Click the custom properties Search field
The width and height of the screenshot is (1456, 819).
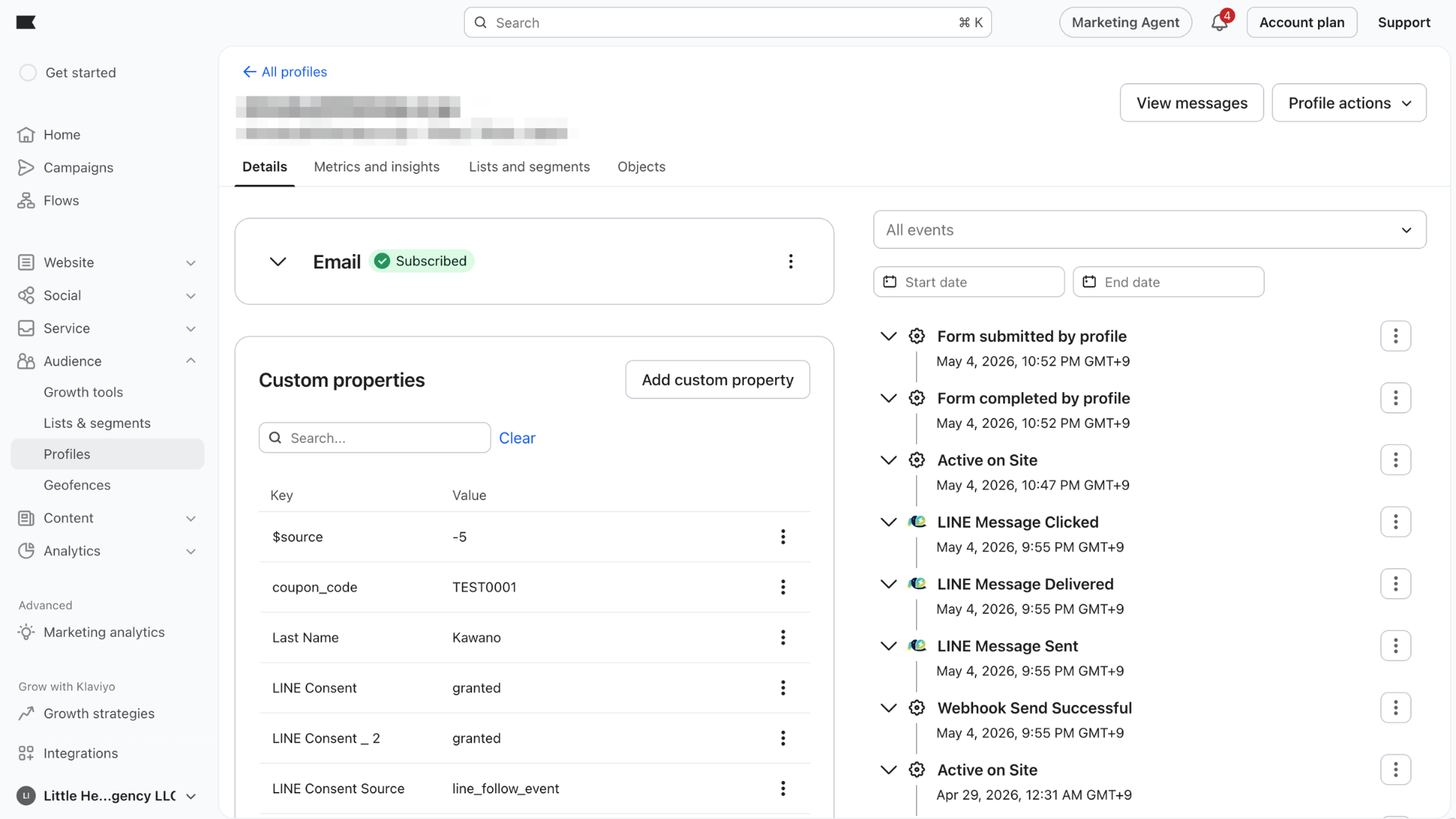[x=375, y=438]
